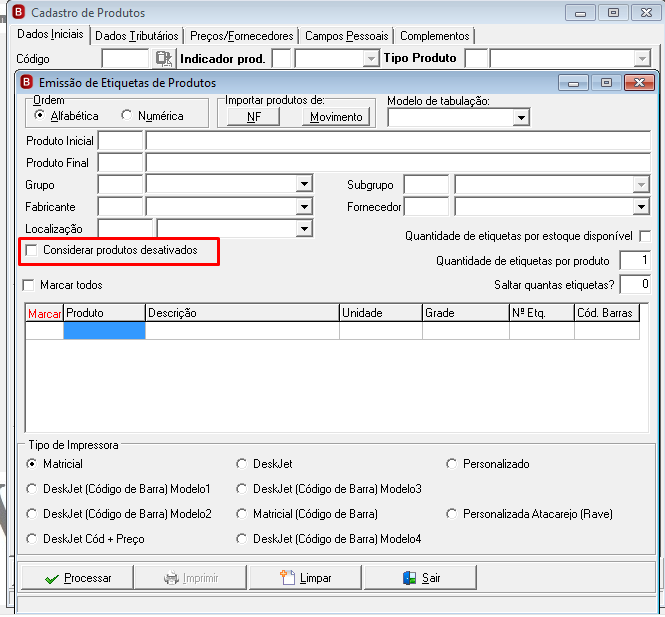Click the Subgrupo code field
This screenshot has width=665, height=617.
tap(426, 184)
